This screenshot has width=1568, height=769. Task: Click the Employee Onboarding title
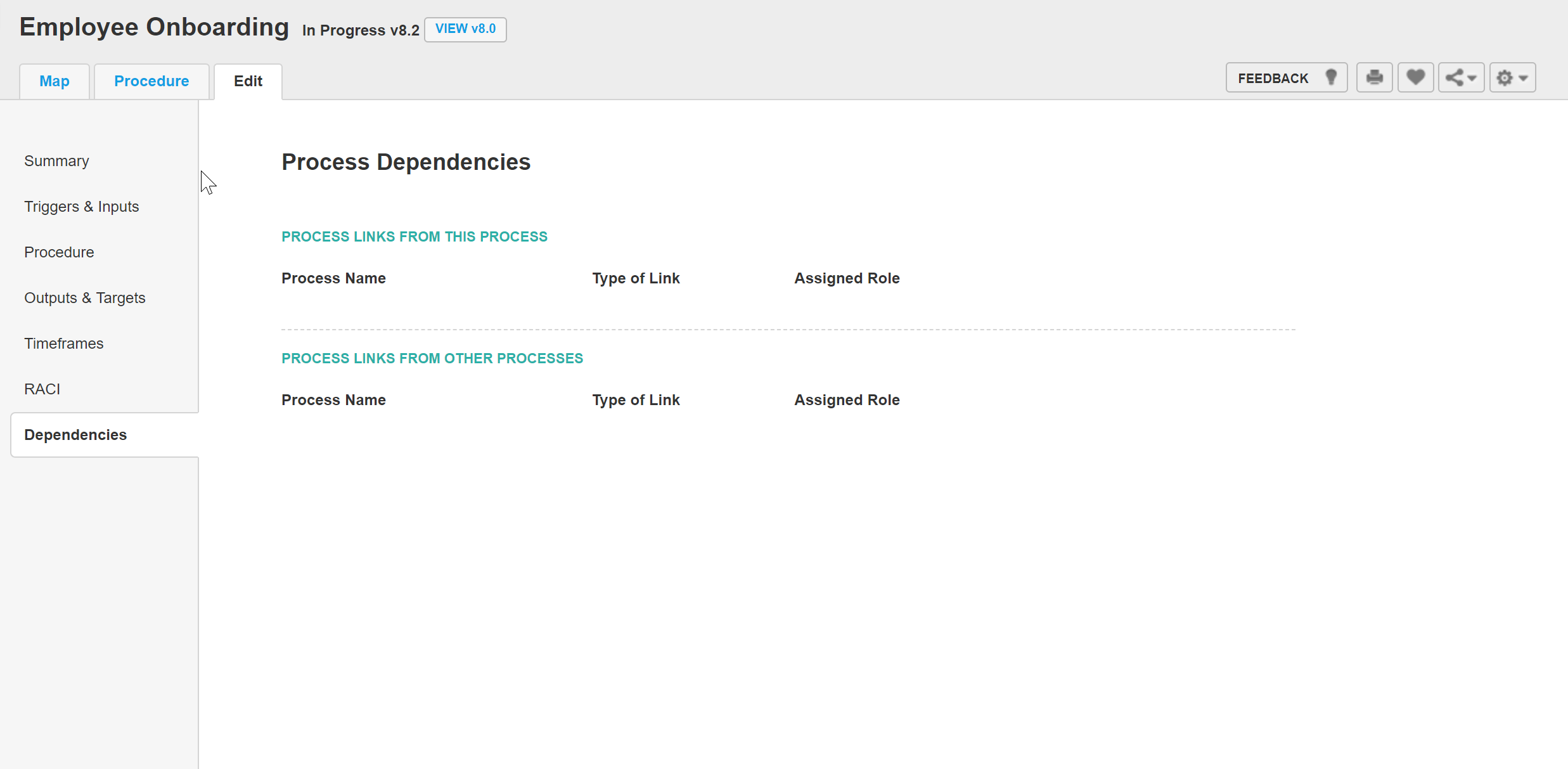pos(154,27)
